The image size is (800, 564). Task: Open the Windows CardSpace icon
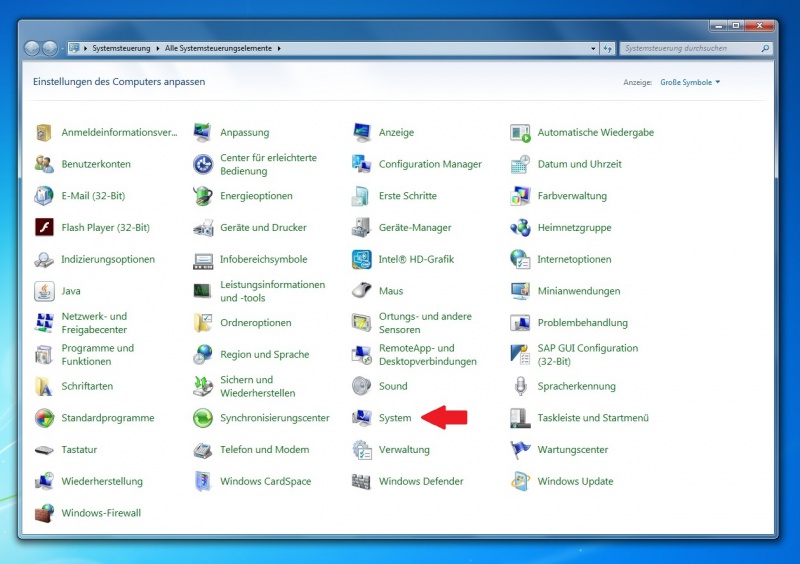click(x=203, y=481)
